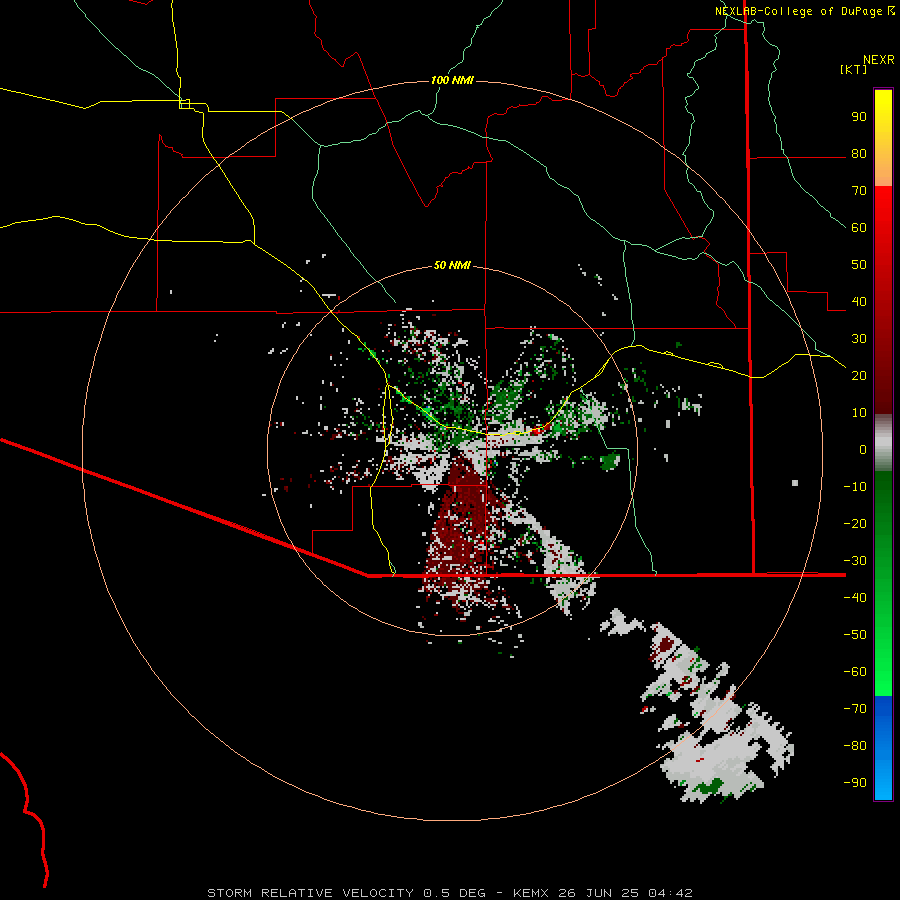Click the 80 value on the velocity scale

859,154
